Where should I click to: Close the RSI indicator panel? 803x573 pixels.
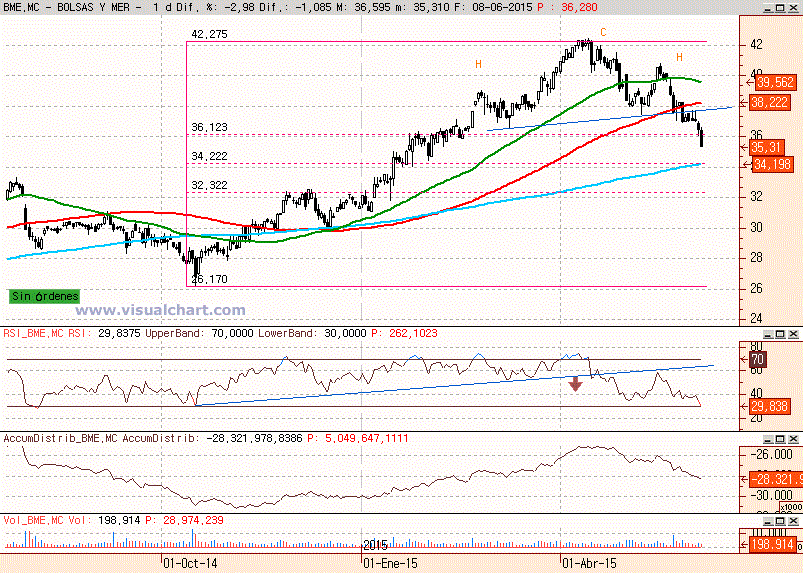tap(793, 334)
